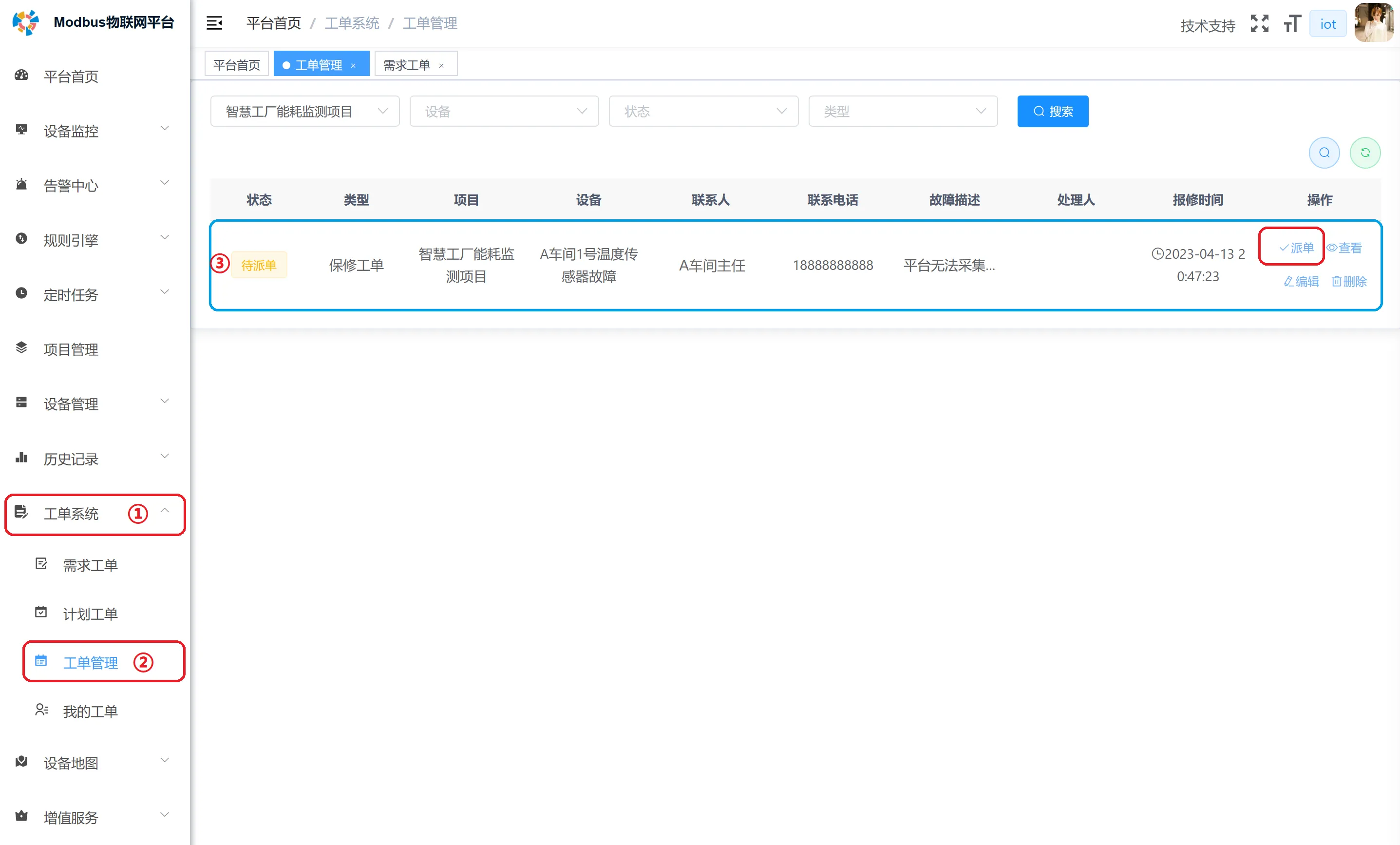Click the 设备地图 device map icon
Screen dimensions: 1400x845
coord(21,762)
